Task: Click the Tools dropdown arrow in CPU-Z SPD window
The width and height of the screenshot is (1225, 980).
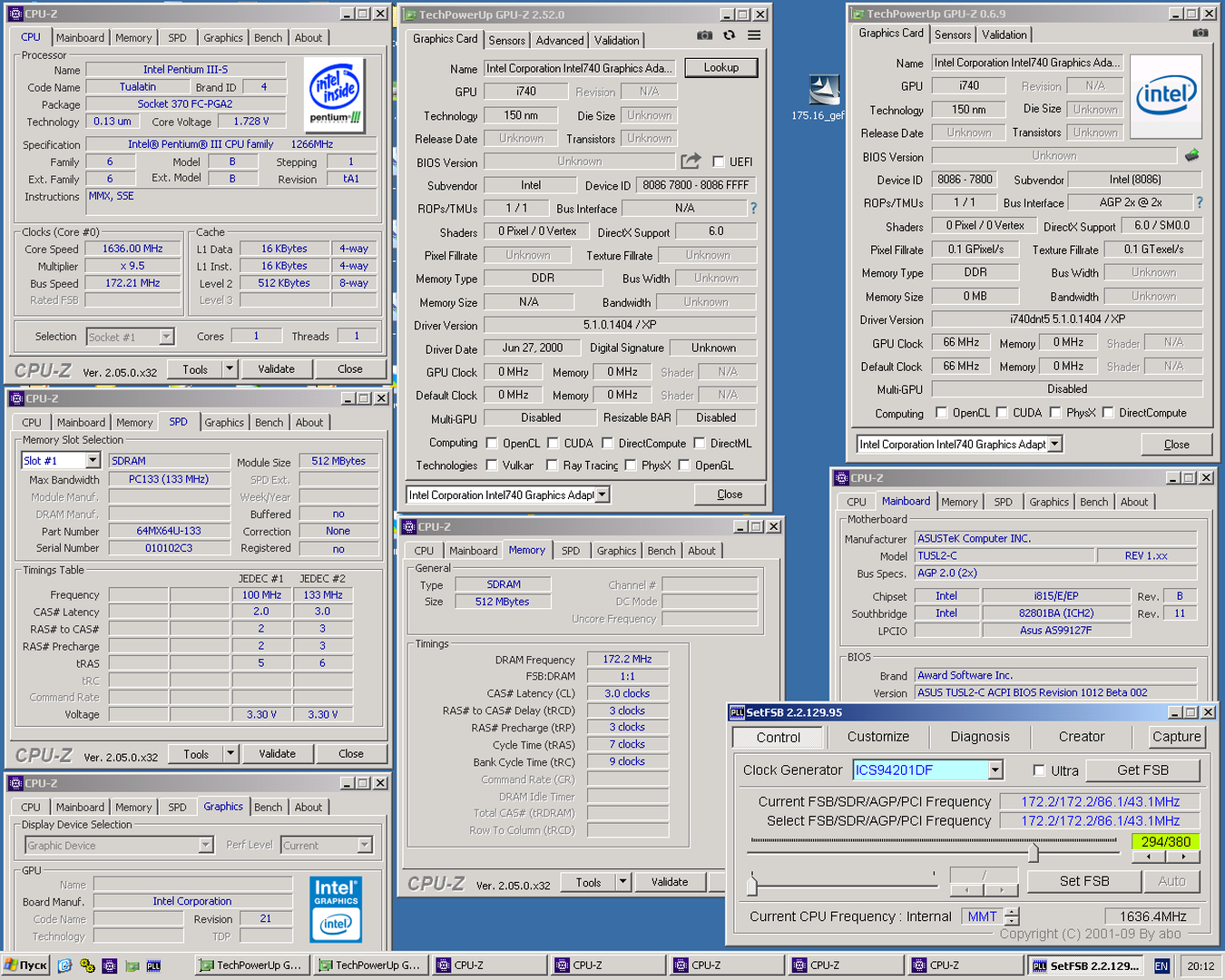Action: (230, 753)
